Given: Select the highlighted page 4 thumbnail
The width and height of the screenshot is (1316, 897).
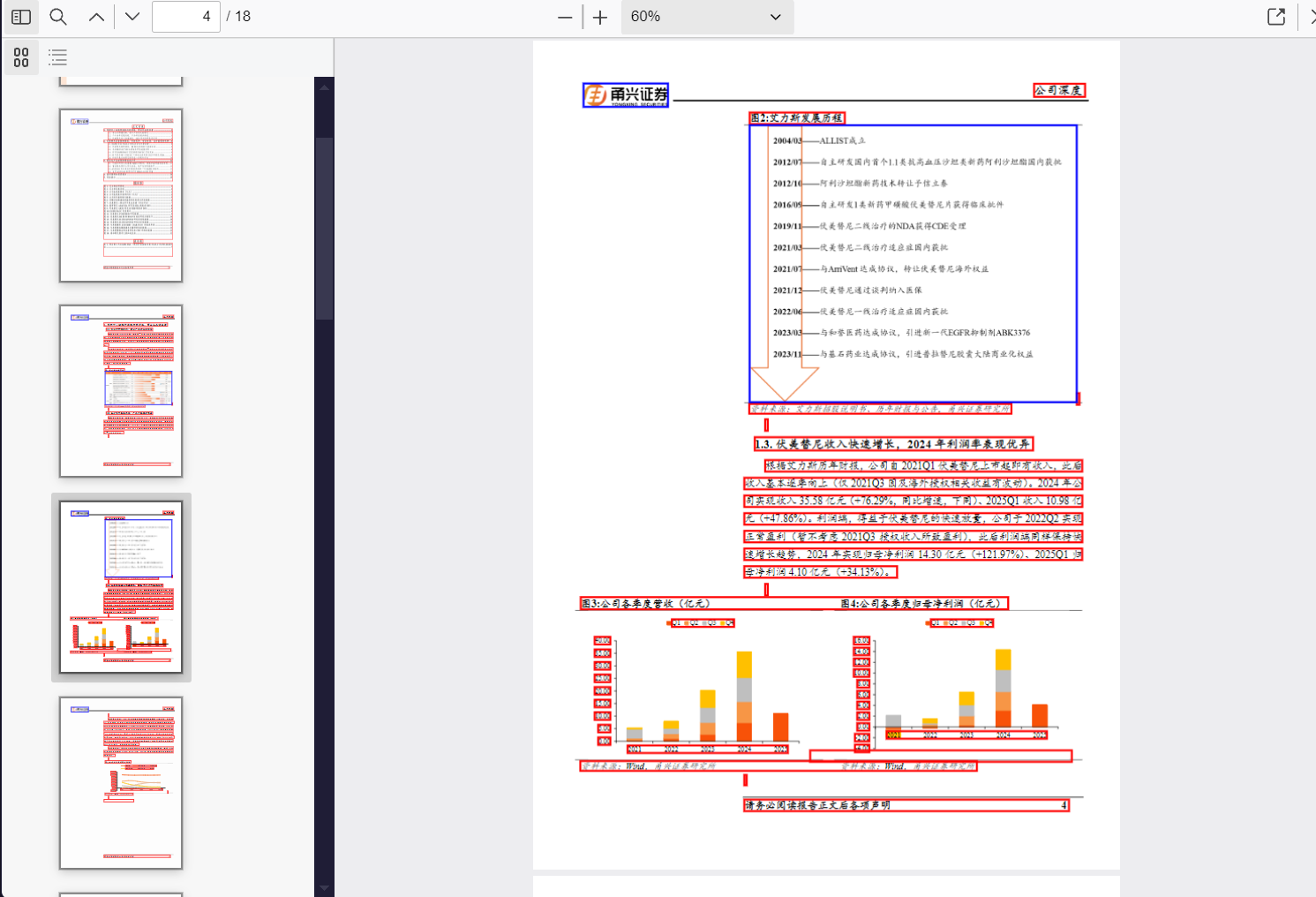Looking at the screenshot, I should pos(121,587).
